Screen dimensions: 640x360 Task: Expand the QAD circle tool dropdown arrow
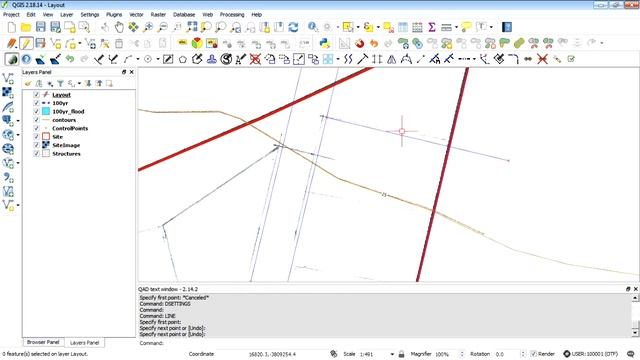click(158, 59)
